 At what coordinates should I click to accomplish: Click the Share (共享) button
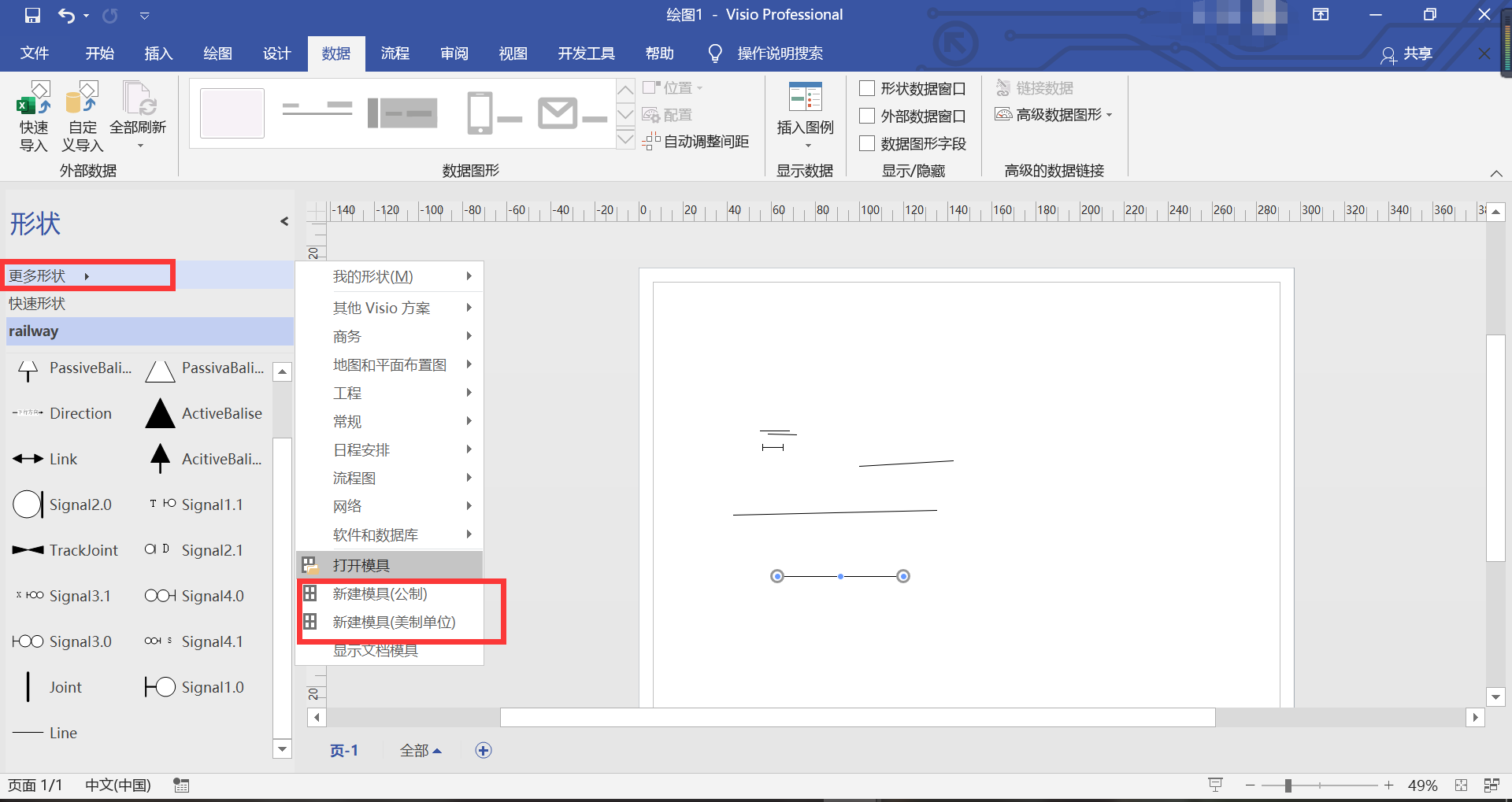(1406, 54)
